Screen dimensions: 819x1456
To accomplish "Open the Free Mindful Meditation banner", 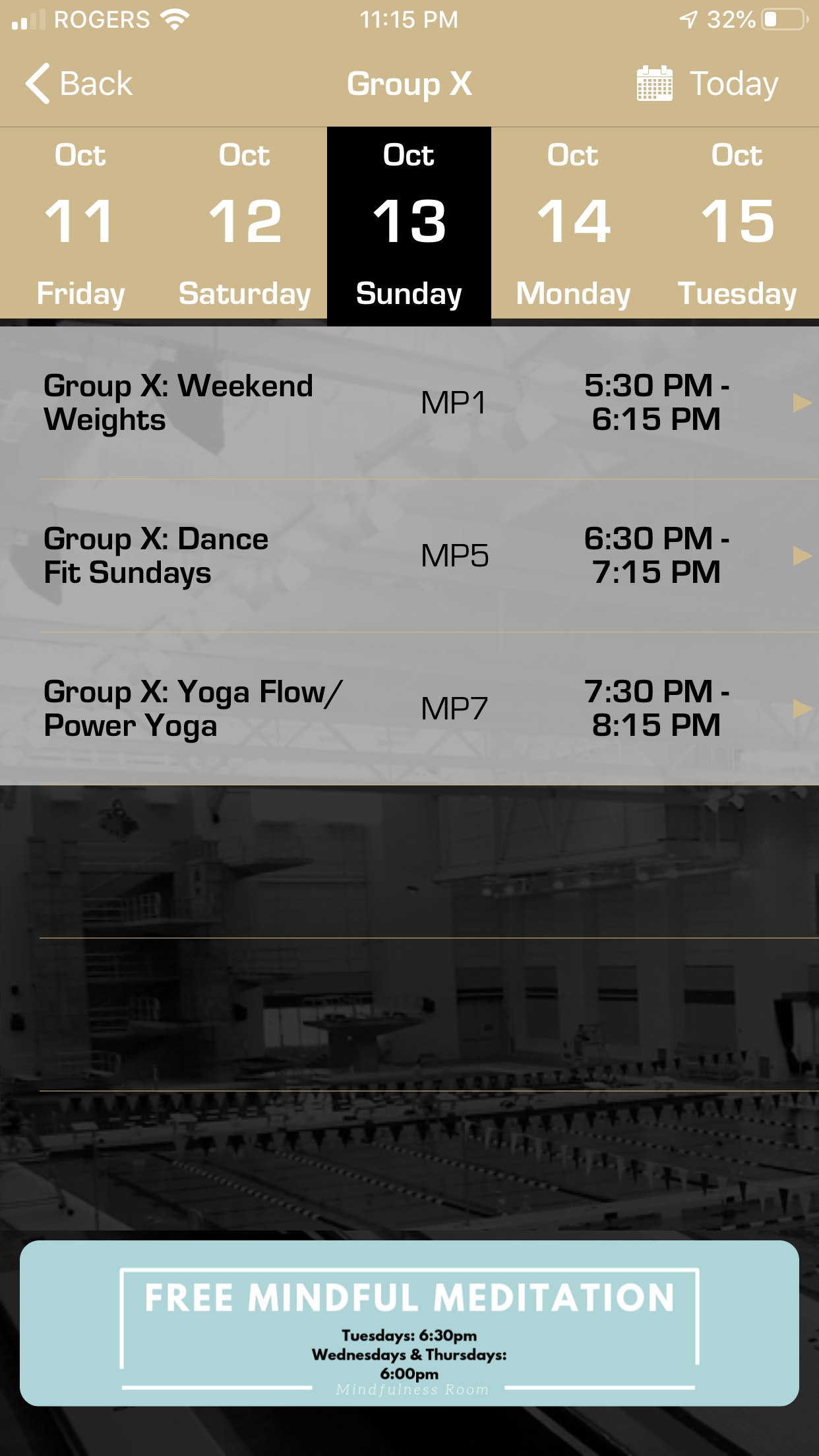I will point(409,1323).
